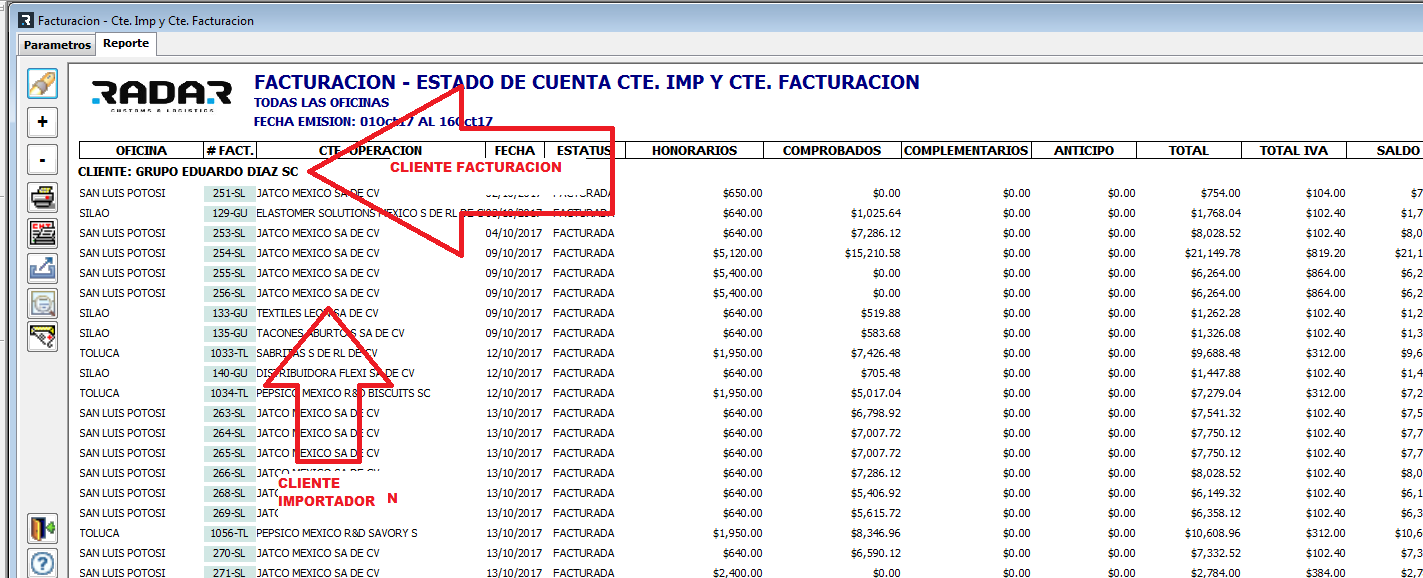Export the report using the arrow-tray icon

point(42,268)
